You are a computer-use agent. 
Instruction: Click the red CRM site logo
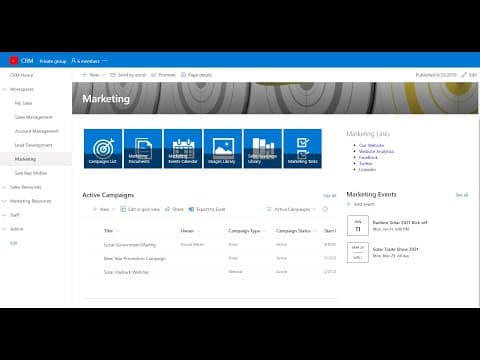point(14,61)
